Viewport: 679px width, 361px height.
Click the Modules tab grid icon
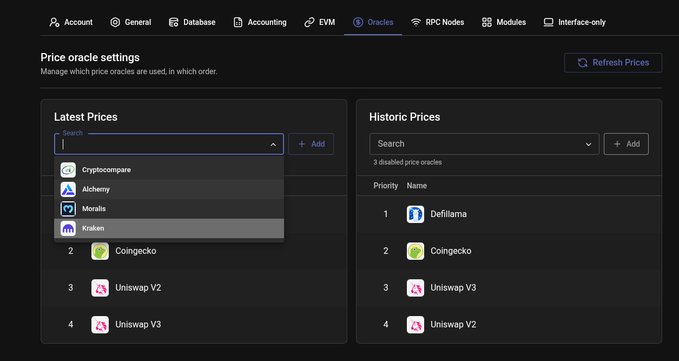pos(487,22)
